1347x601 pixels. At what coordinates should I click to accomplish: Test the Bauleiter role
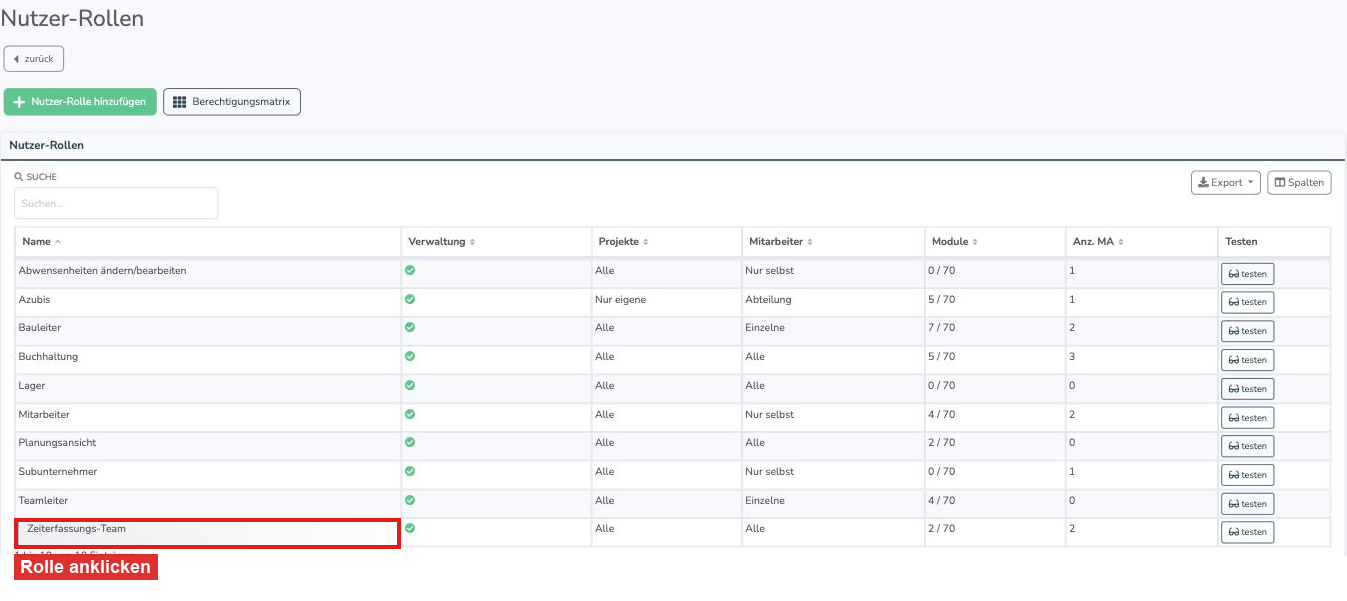1247,331
